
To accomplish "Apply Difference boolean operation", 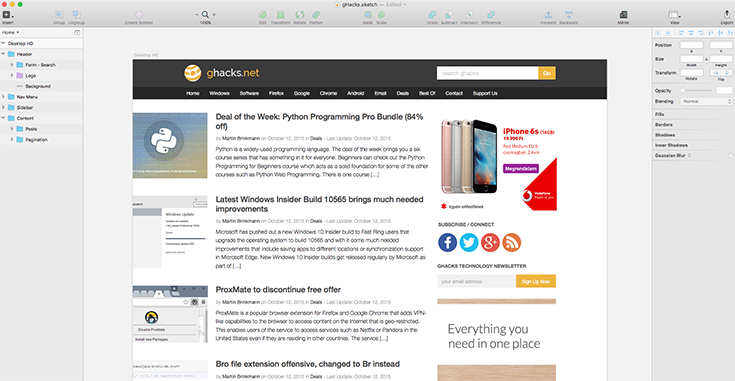I will 490,15.
